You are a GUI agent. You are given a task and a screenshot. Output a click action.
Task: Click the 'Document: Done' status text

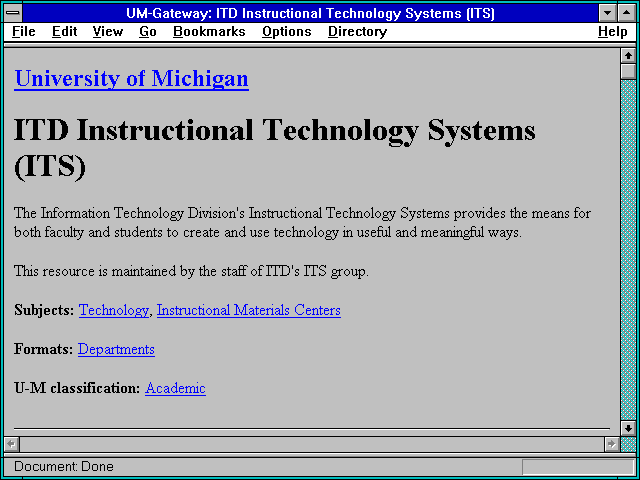[x=64, y=467]
